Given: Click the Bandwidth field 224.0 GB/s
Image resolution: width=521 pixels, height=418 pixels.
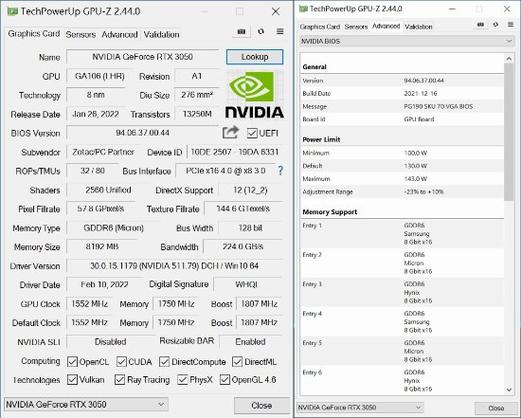Looking at the screenshot, I should (243, 247).
